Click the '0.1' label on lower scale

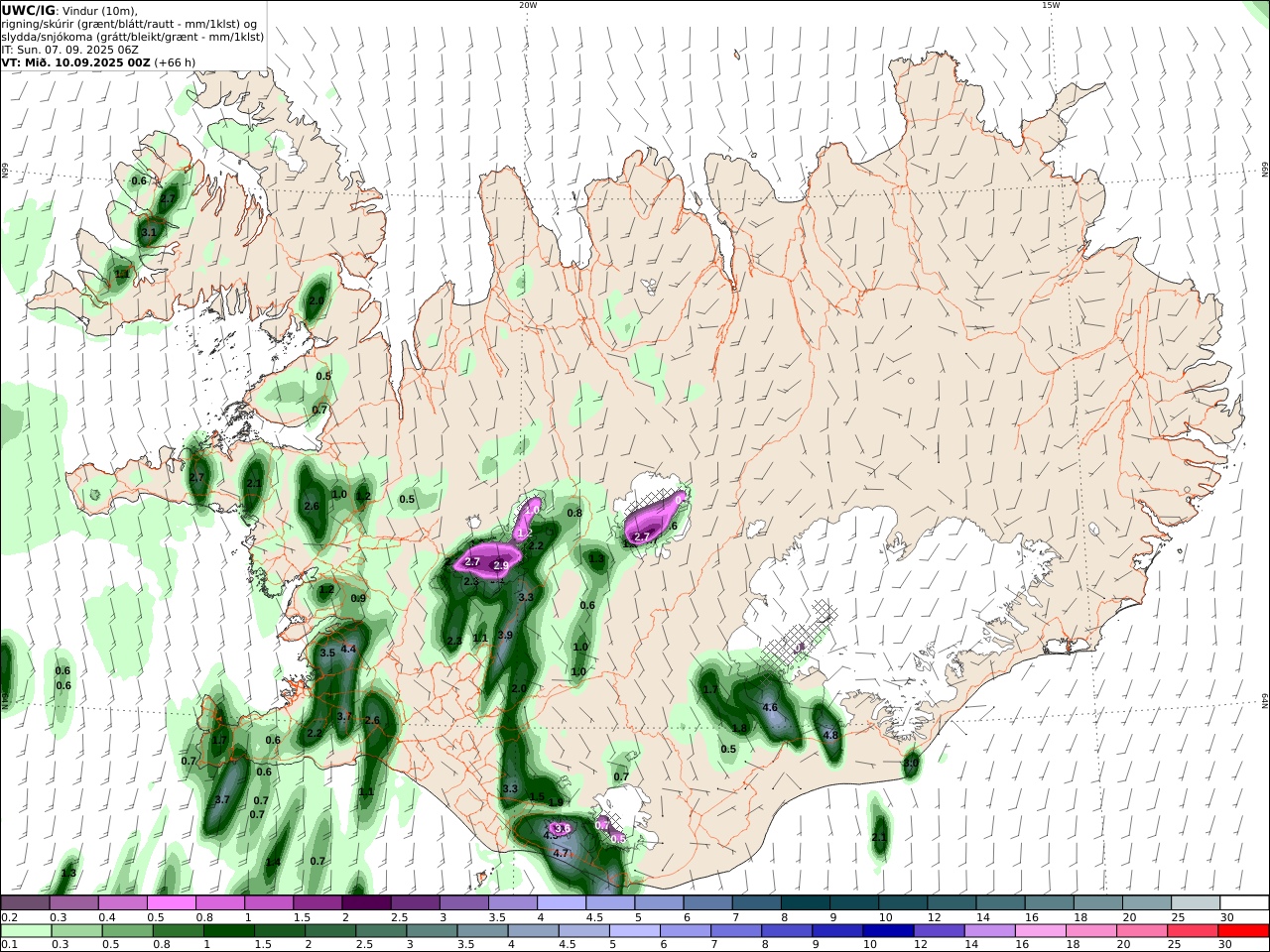coord(8,946)
